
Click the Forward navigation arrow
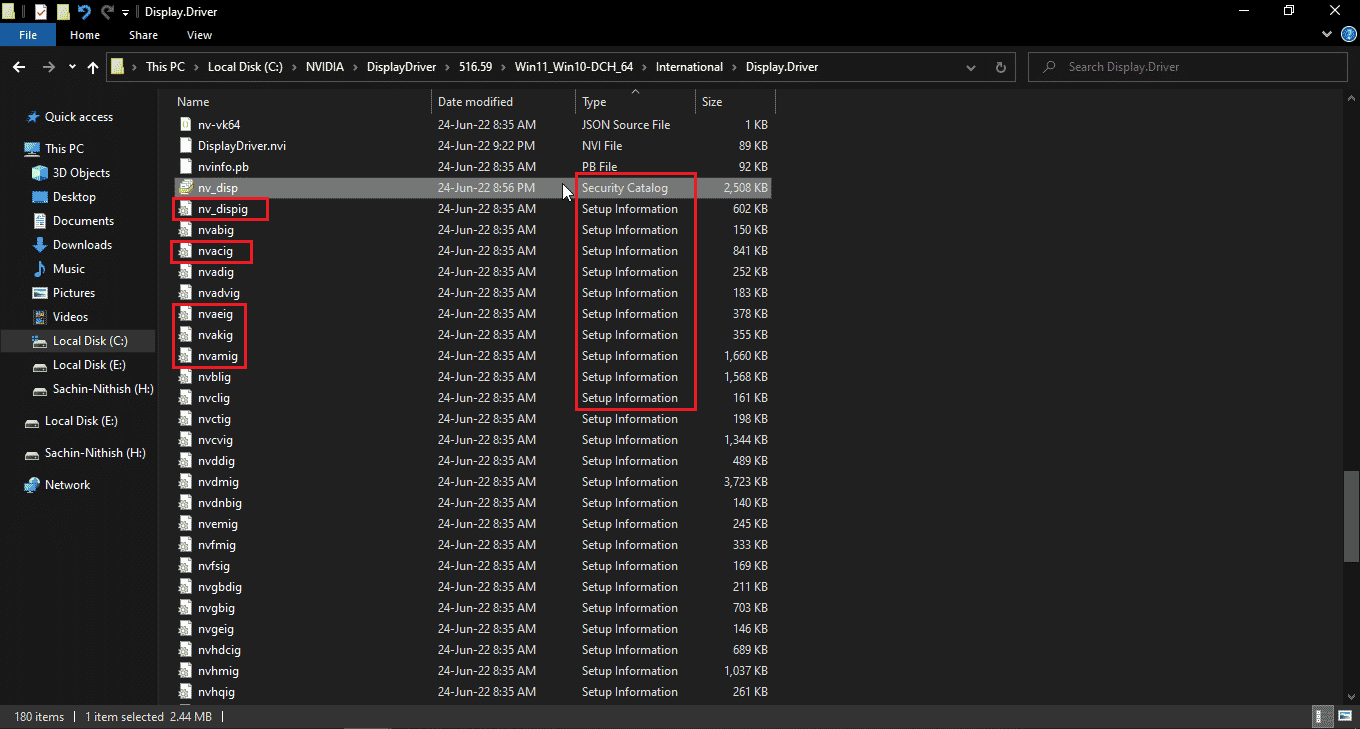48,67
